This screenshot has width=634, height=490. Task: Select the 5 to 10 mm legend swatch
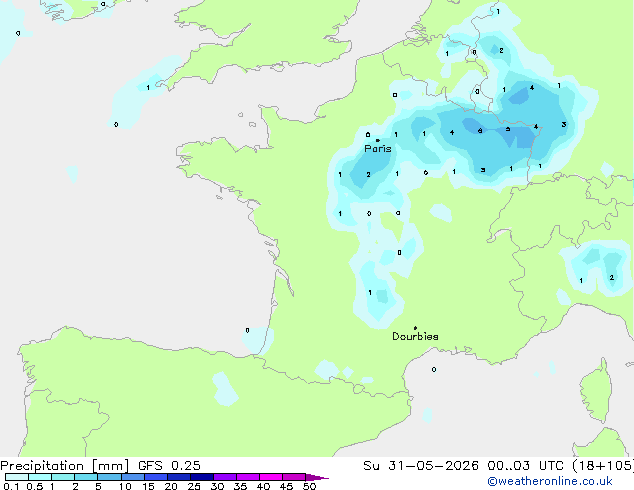[x=109, y=477]
